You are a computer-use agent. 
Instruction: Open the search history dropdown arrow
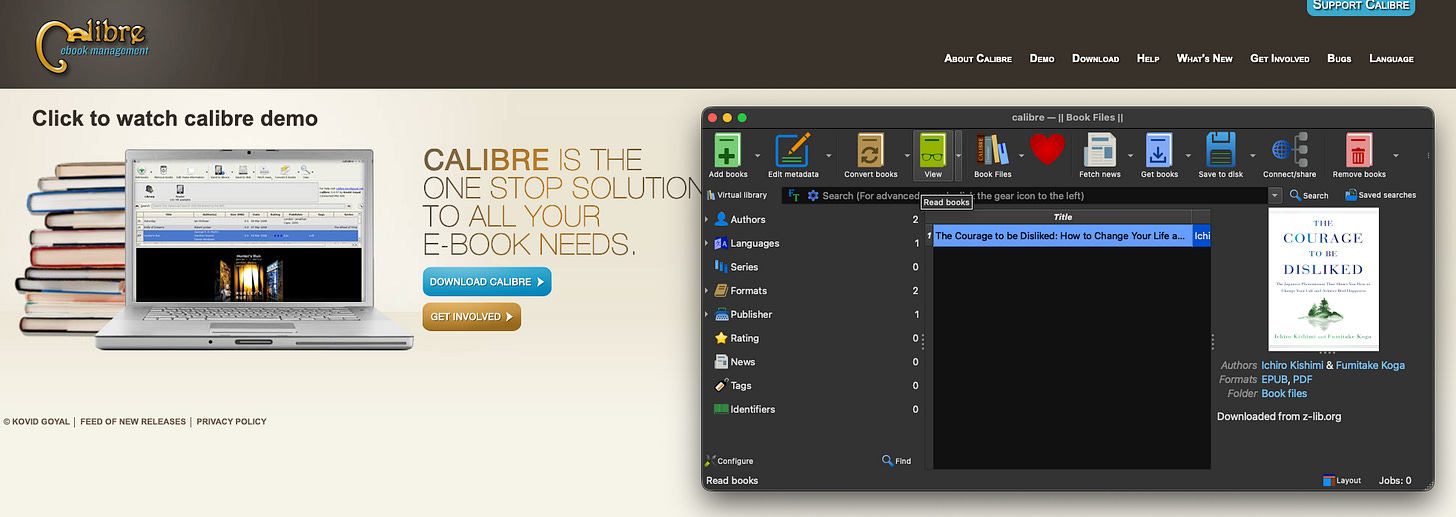click(1275, 196)
